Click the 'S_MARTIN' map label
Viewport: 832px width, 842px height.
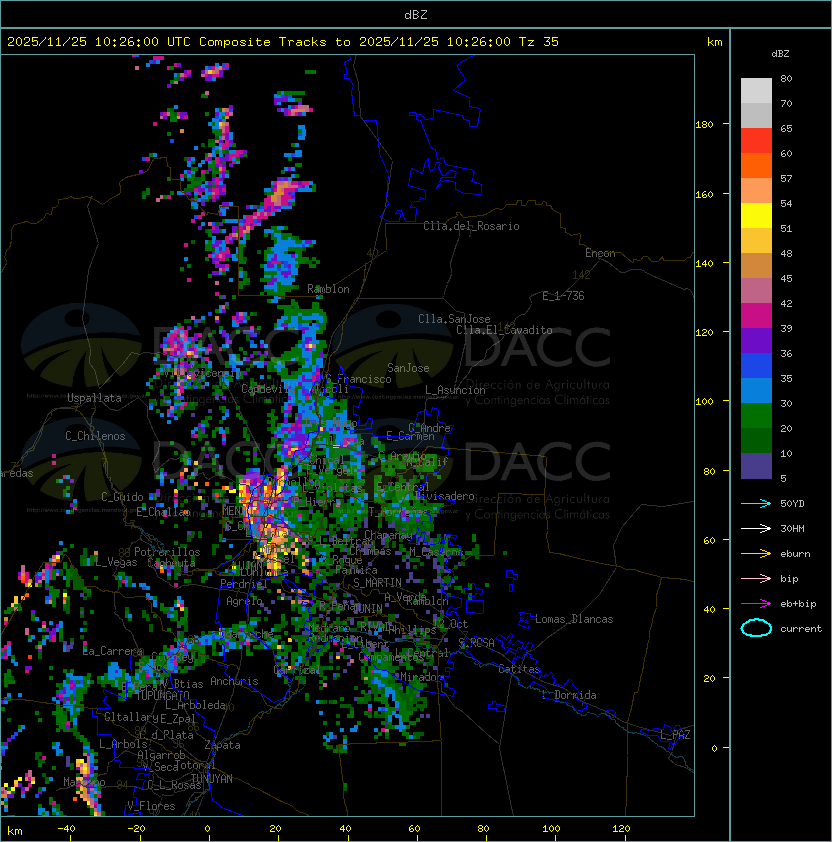click(377, 583)
